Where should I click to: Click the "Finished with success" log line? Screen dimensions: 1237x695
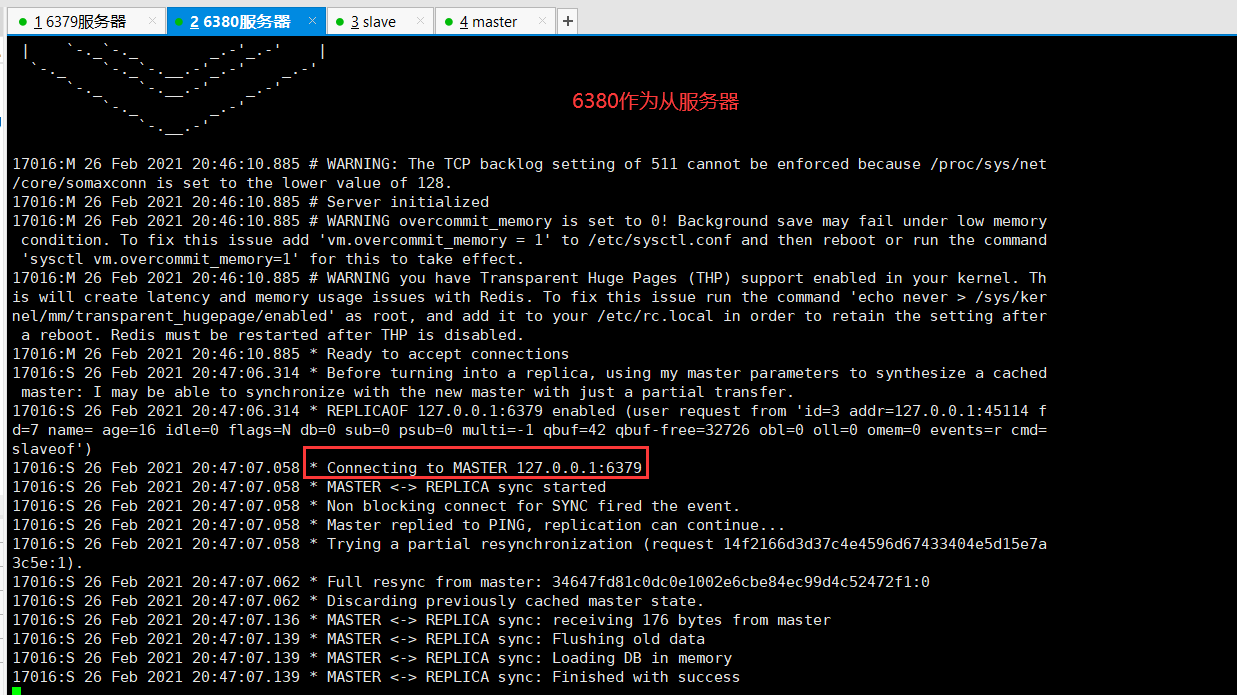[x=376, y=677]
